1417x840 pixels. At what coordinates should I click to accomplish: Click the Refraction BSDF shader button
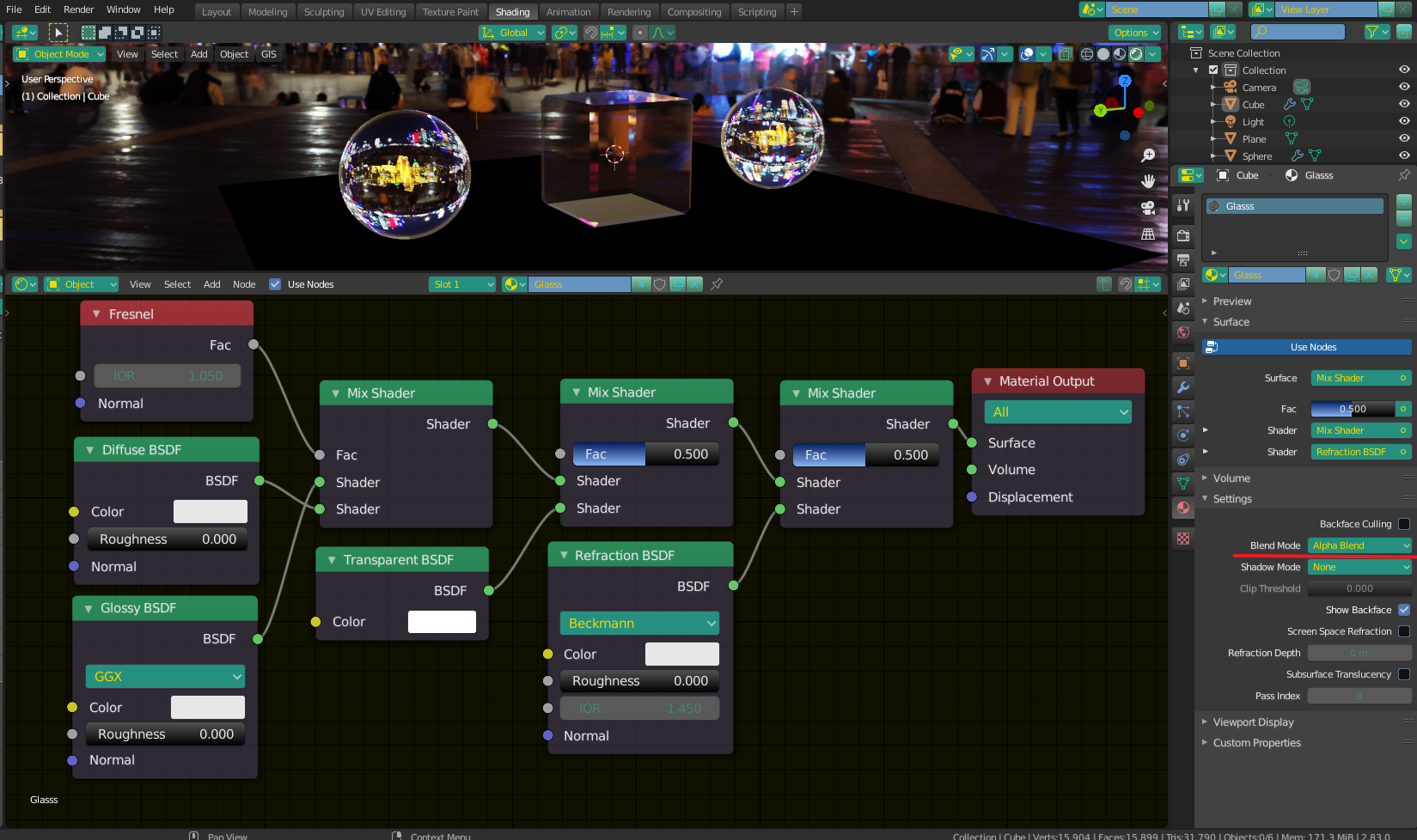1361,452
